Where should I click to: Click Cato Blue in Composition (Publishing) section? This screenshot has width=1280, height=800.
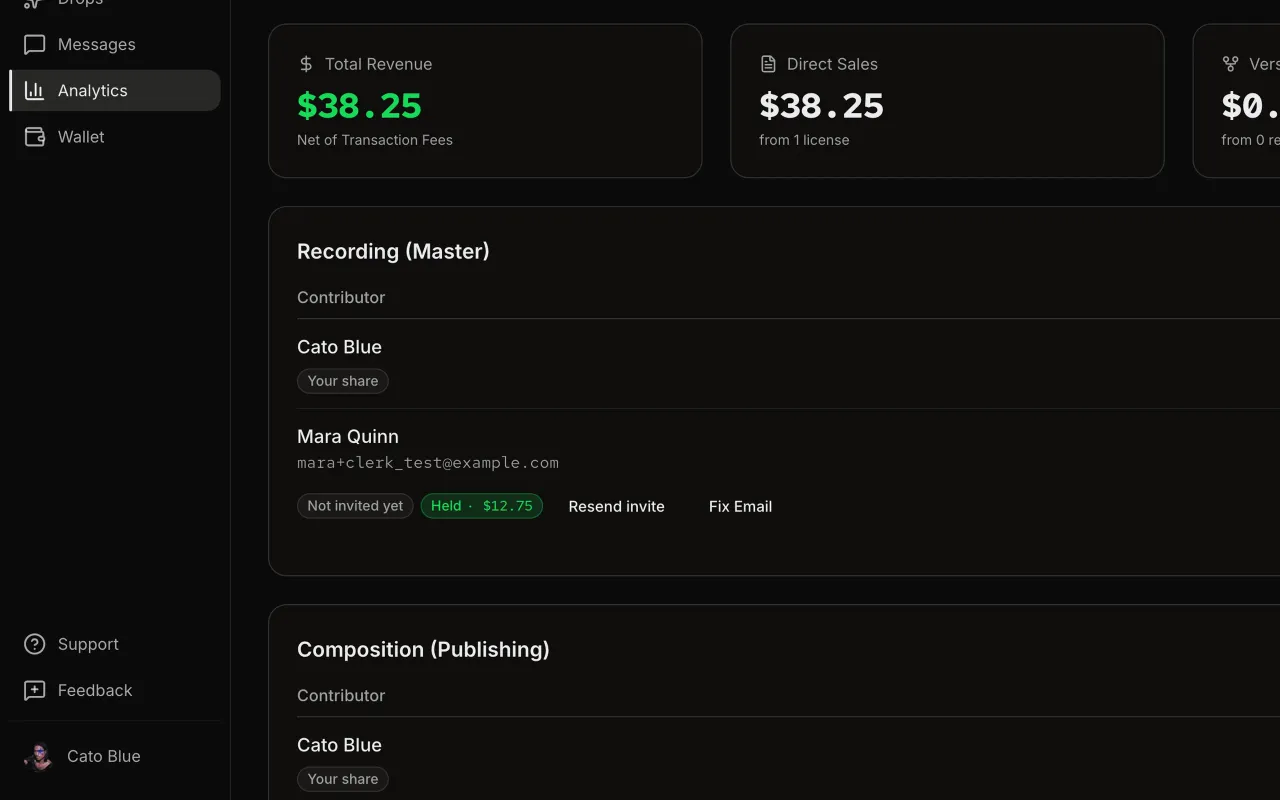pos(339,745)
